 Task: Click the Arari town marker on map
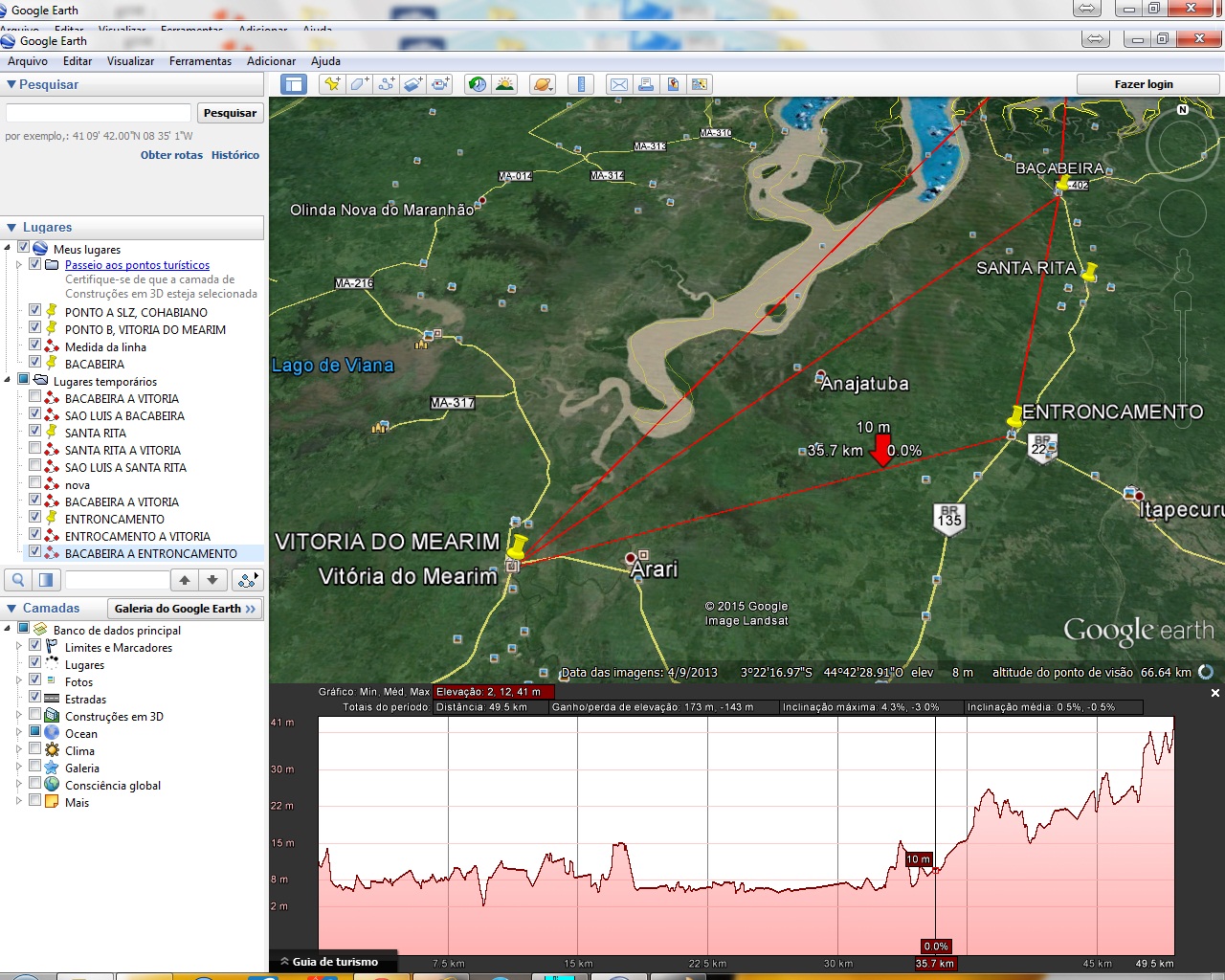631,558
